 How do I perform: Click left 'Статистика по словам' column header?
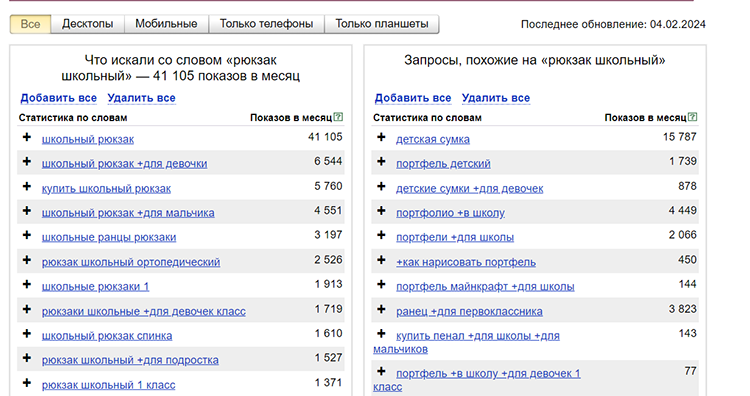click(x=73, y=118)
